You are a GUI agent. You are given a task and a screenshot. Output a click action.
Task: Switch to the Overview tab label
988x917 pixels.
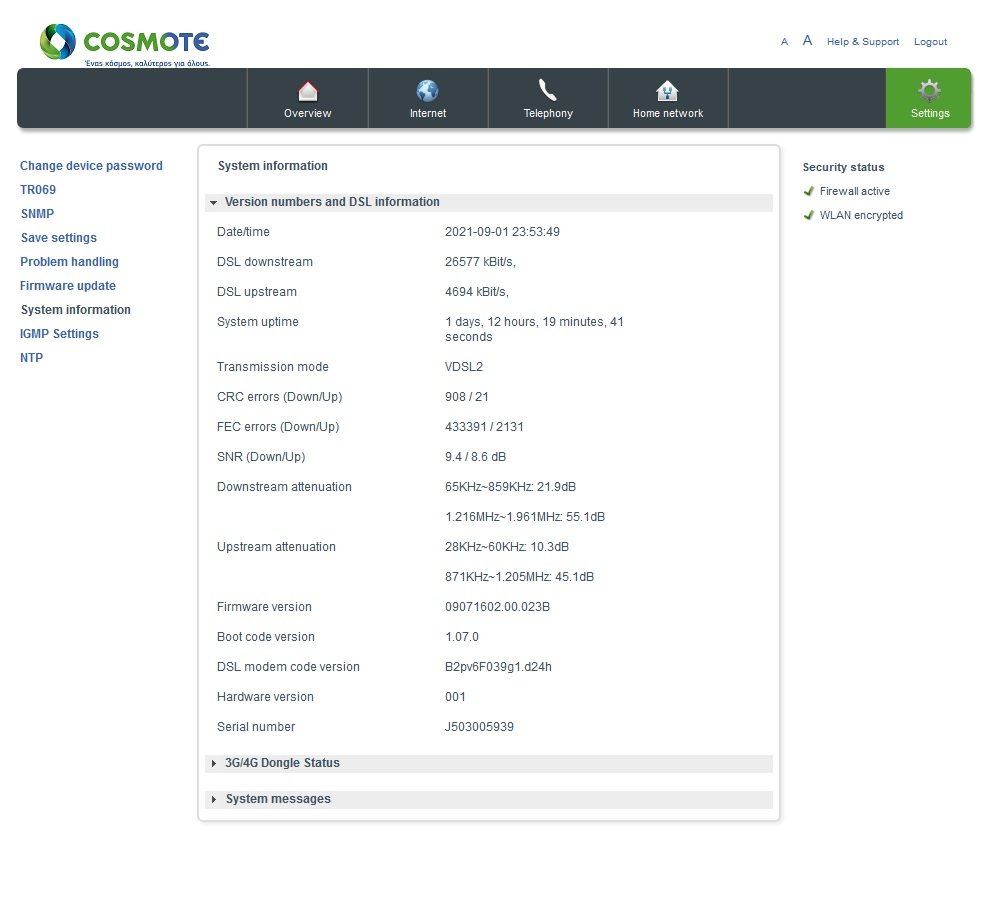(x=307, y=113)
